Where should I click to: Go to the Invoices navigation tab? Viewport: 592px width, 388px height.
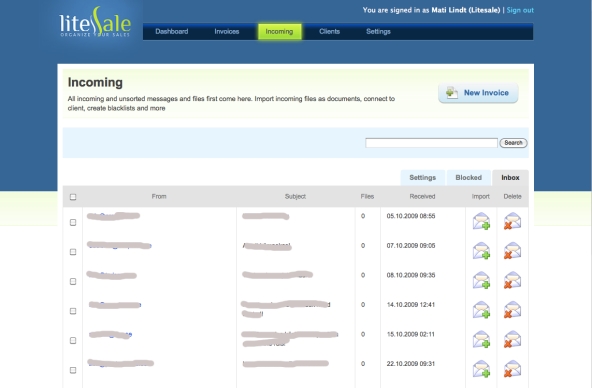point(227,31)
